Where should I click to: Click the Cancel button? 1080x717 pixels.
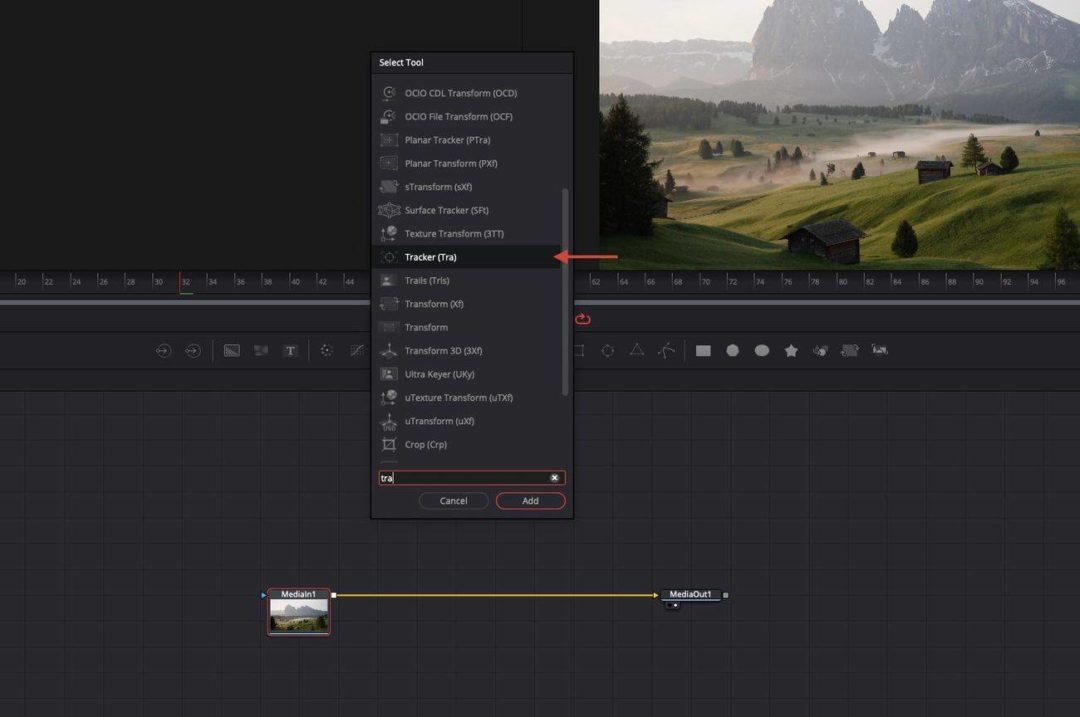pos(453,500)
